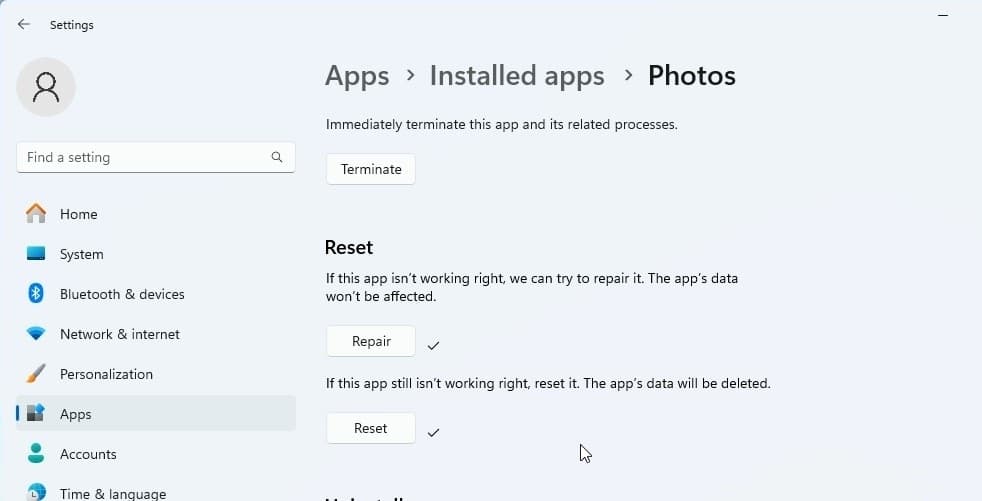Open Network & internet settings

(120, 334)
